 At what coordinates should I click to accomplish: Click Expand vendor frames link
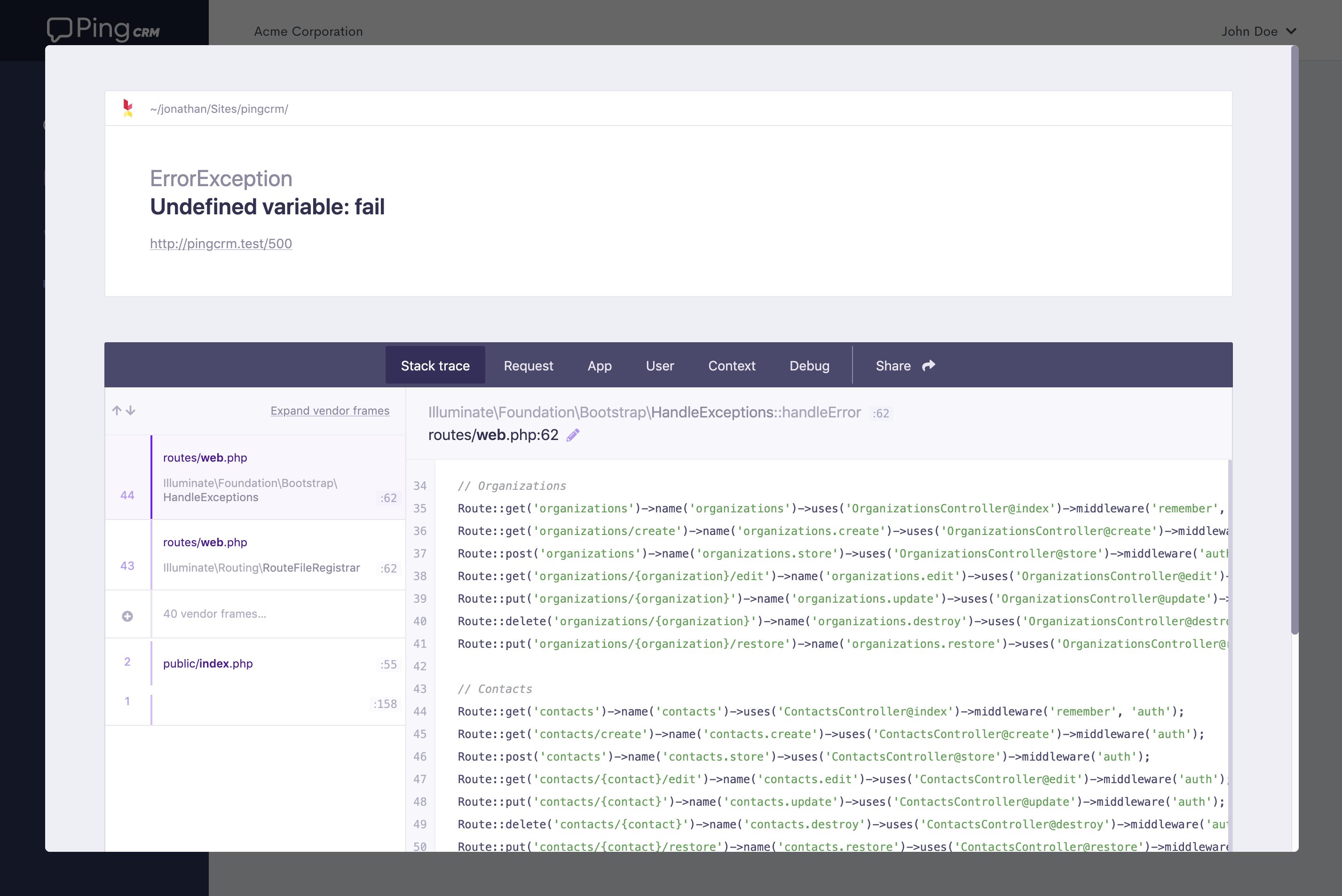coord(330,410)
